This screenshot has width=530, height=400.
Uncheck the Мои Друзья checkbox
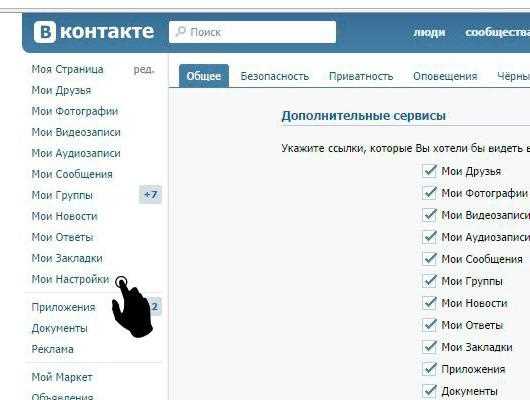pos(429,171)
